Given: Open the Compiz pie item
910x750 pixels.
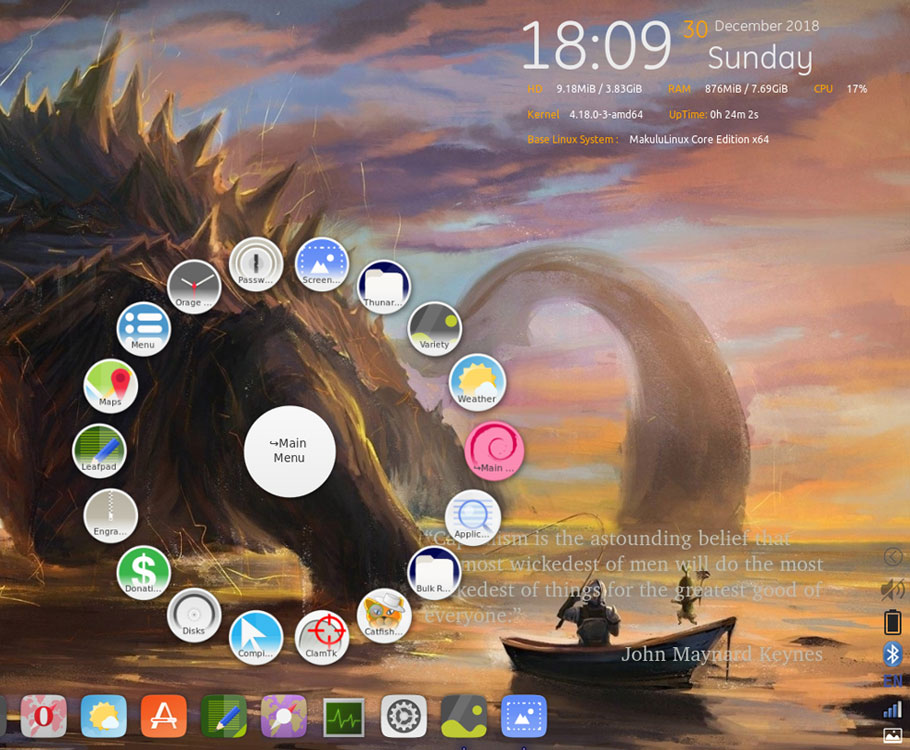Looking at the screenshot, I should click(x=256, y=637).
